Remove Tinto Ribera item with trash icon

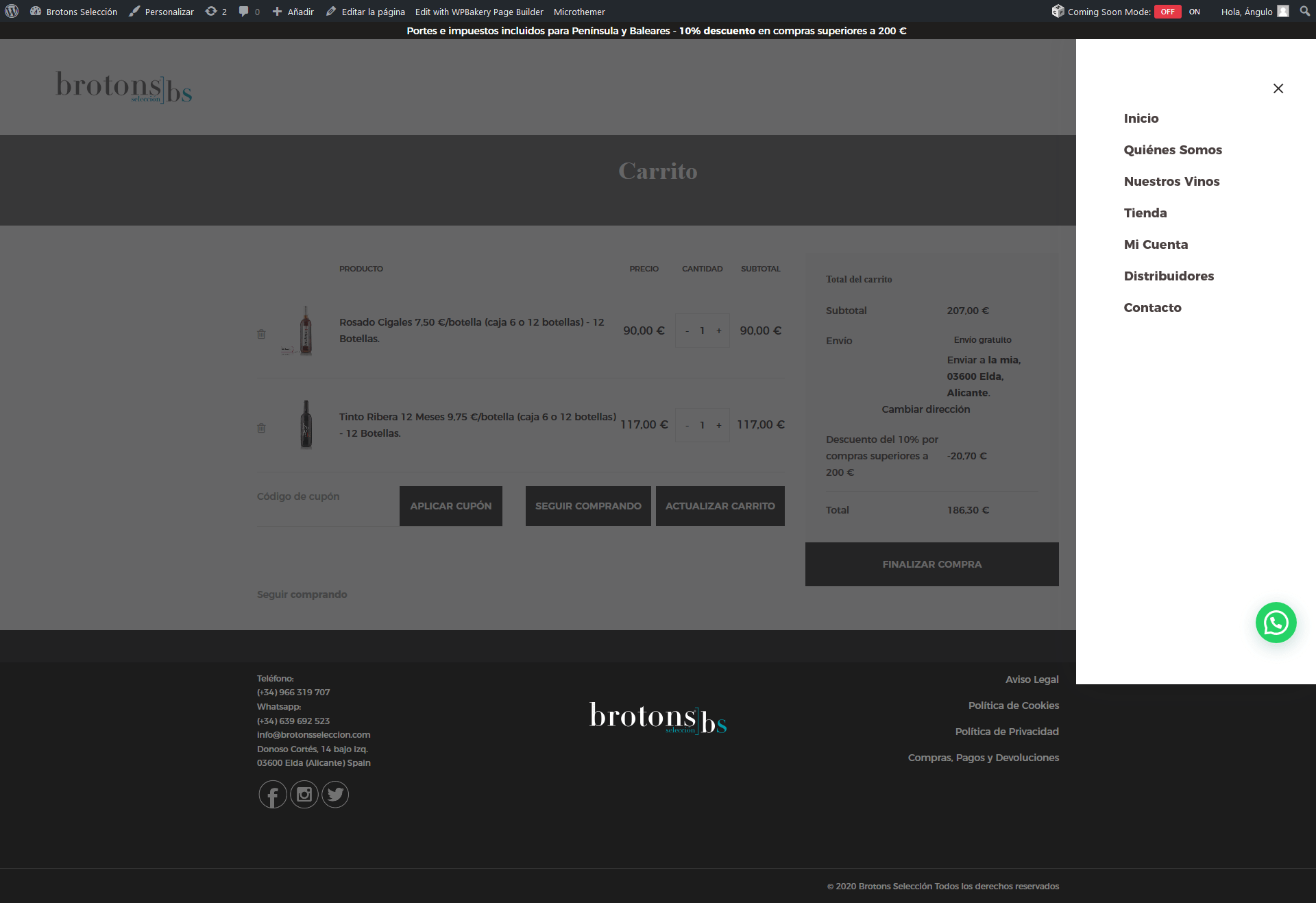click(261, 428)
